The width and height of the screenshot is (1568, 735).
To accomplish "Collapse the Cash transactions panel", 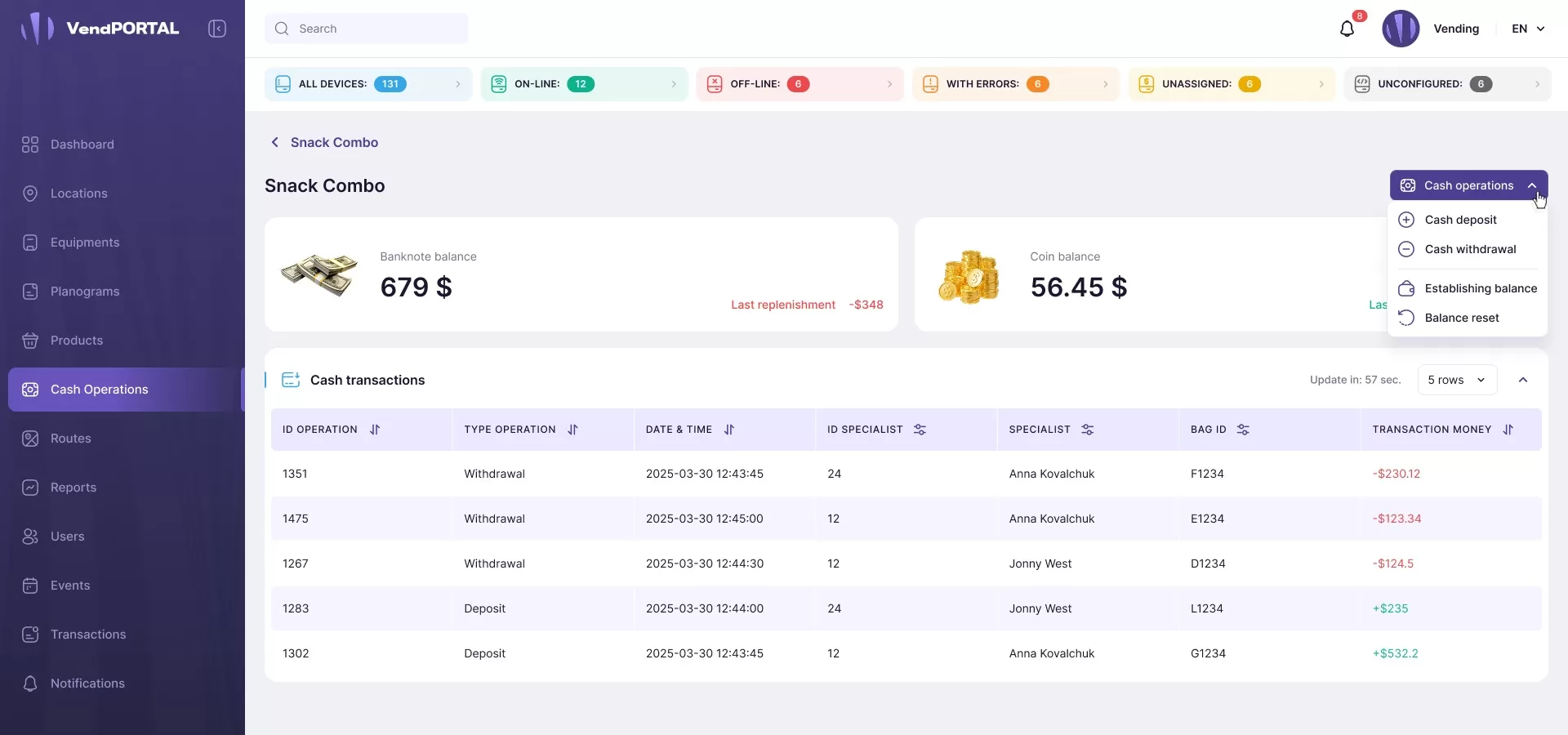I will click(1523, 380).
